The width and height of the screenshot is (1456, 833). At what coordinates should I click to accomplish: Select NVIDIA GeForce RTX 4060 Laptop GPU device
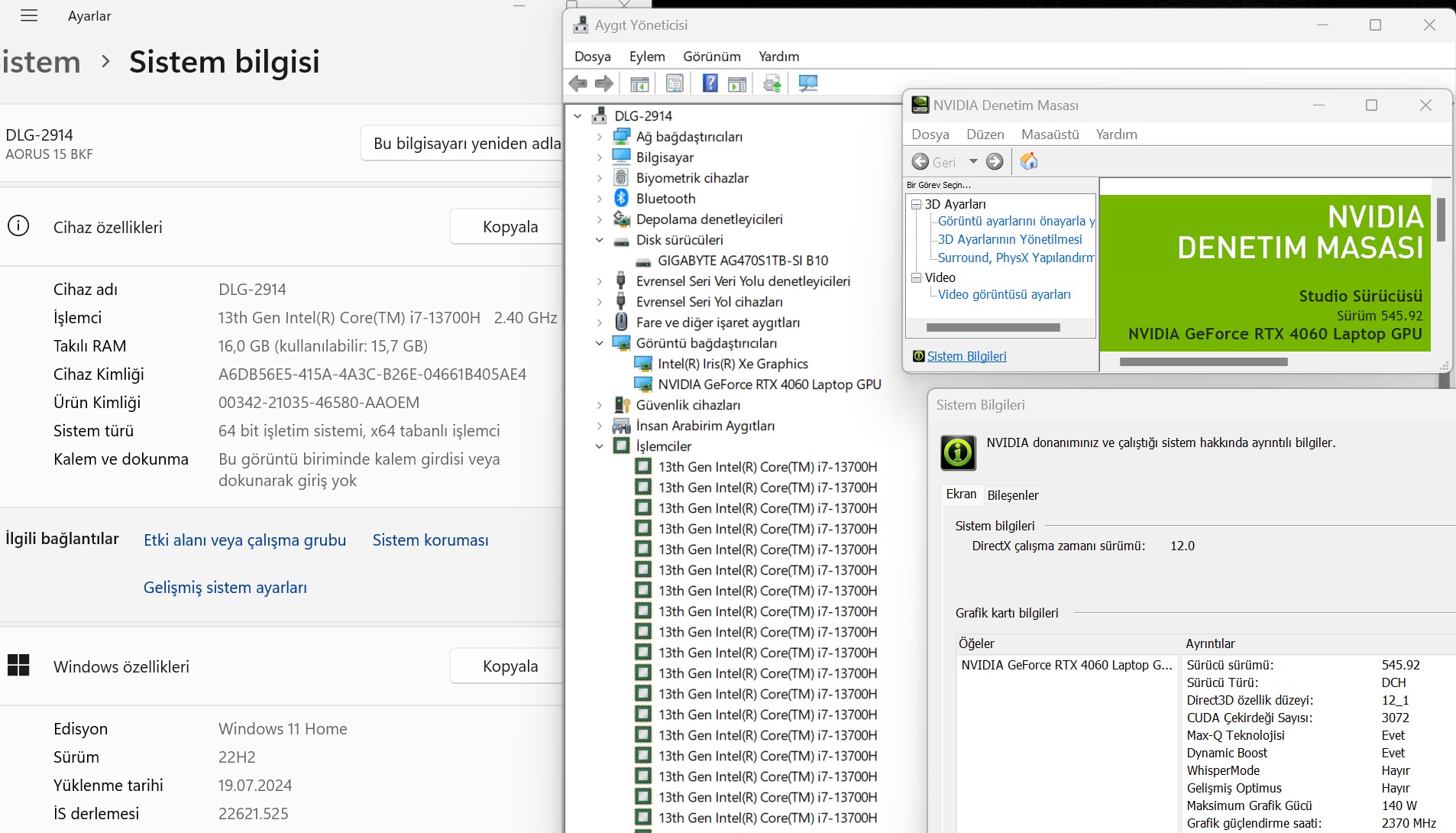(769, 384)
